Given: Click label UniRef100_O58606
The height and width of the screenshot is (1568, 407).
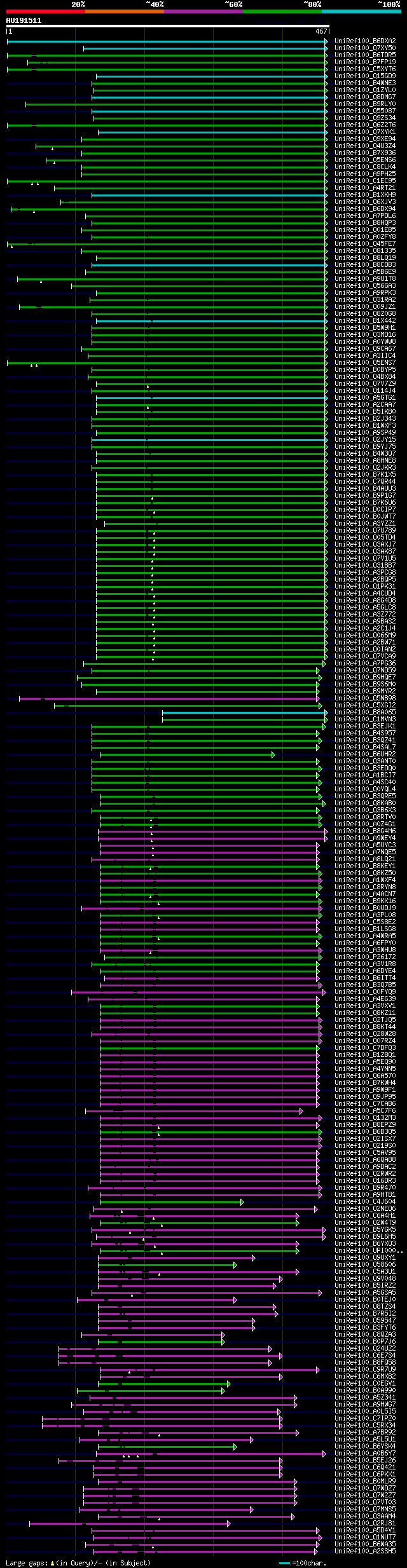Looking at the screenshot, I should click(365, 1265).
